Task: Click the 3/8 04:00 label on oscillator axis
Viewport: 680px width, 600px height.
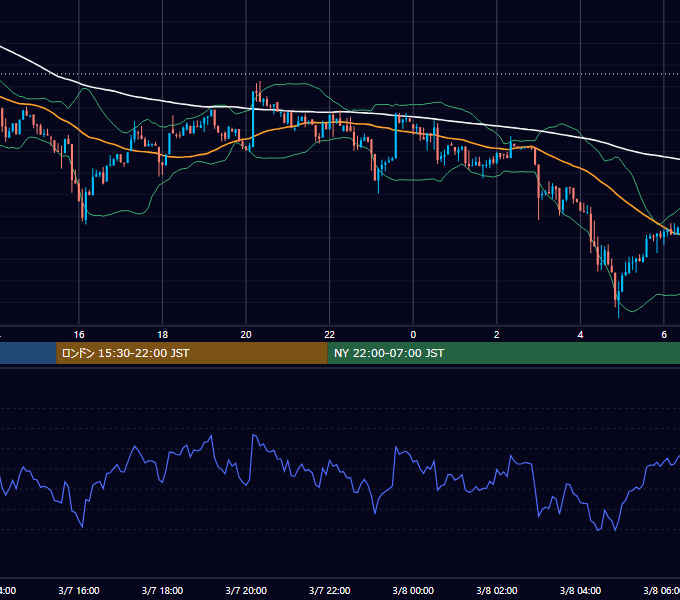Action: [x=580, y=590]
